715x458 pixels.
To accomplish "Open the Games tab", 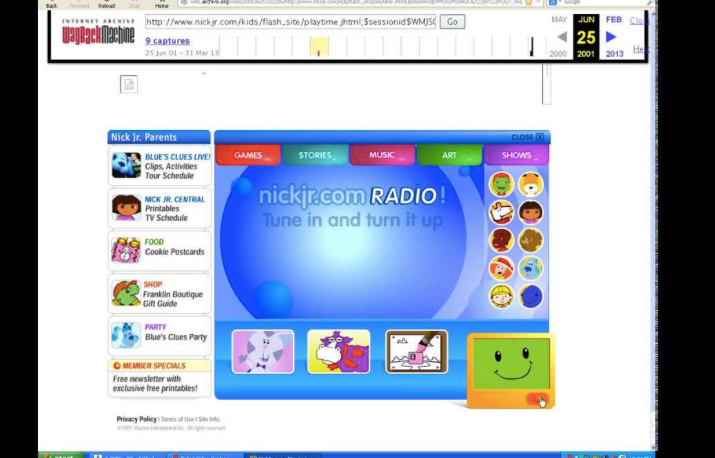I will pos(248,155).
